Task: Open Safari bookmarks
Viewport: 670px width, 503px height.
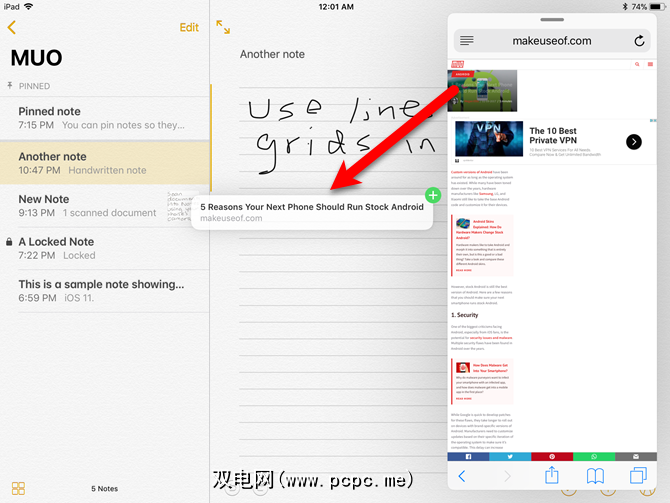Action: 595,476
